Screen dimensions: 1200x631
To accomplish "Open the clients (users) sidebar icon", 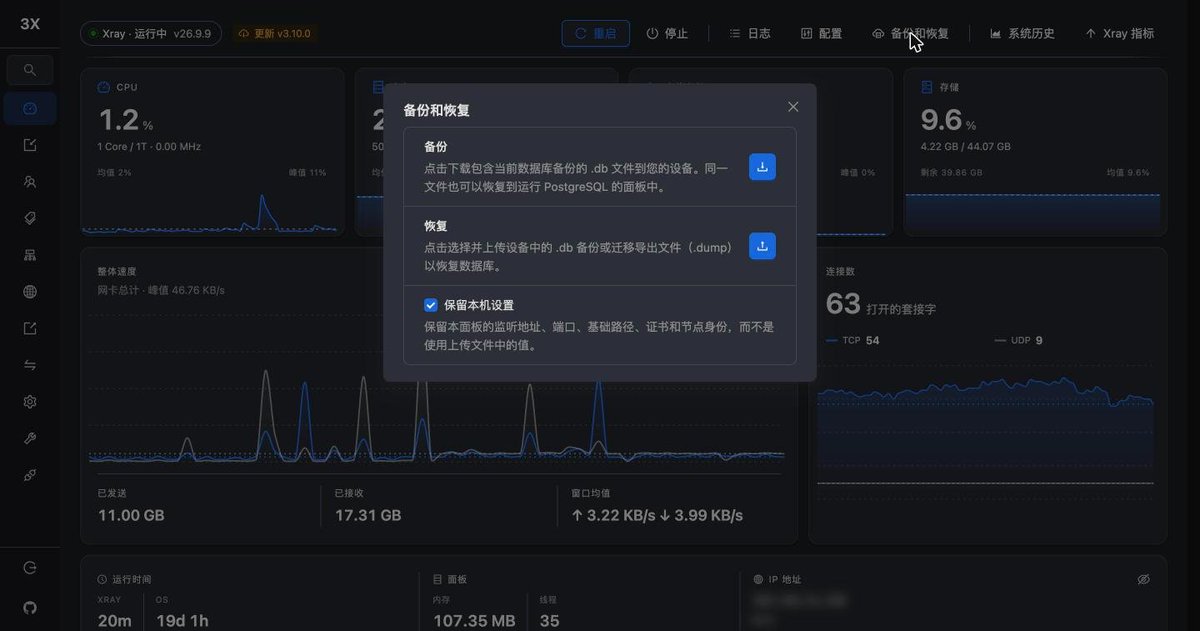I will pyautogui.click(x=30, y=182).
